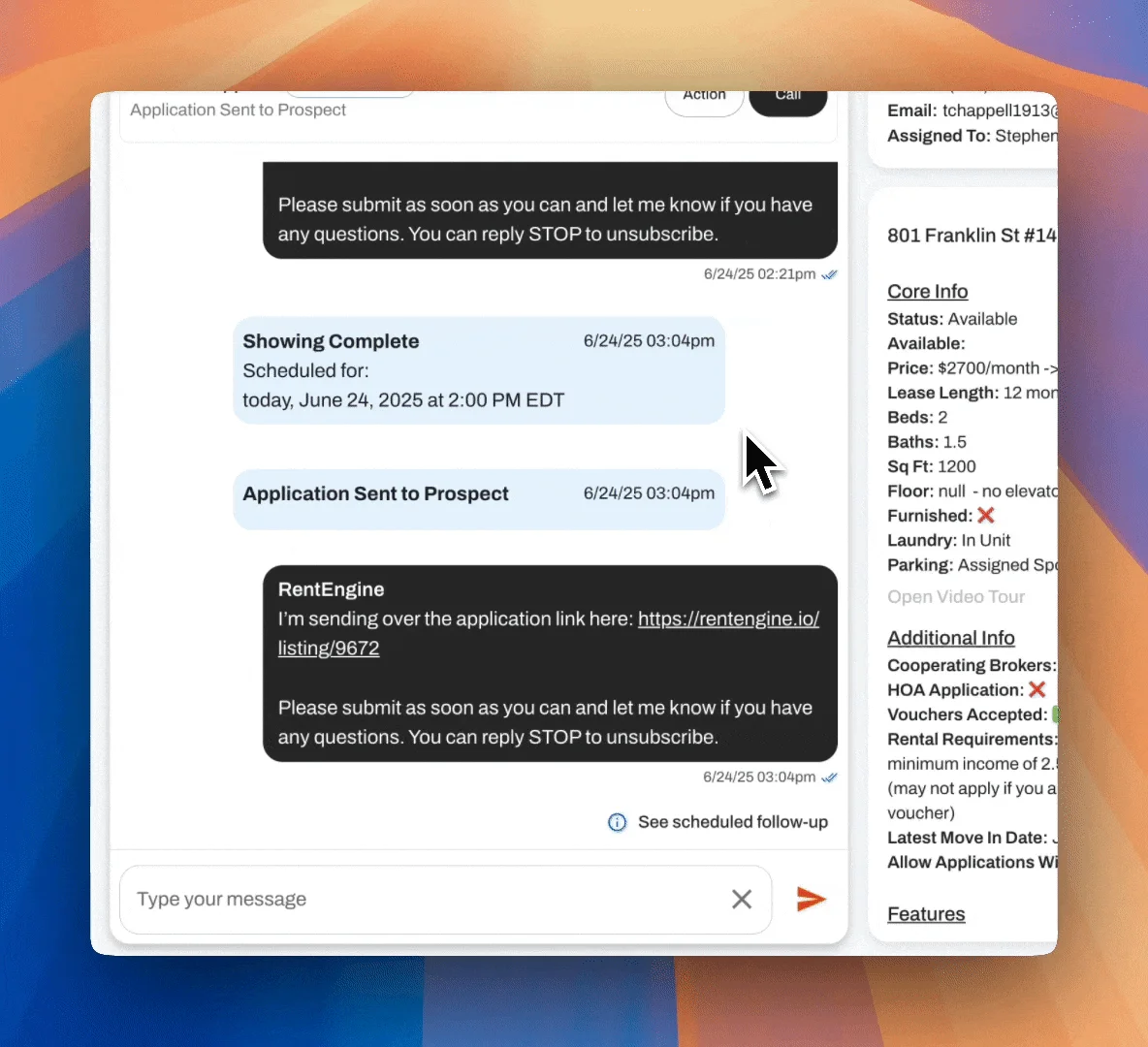Send the typed message with paper plane icon
The image size is (1148, 1047).
pyautogui.click(x=812, y=899)
